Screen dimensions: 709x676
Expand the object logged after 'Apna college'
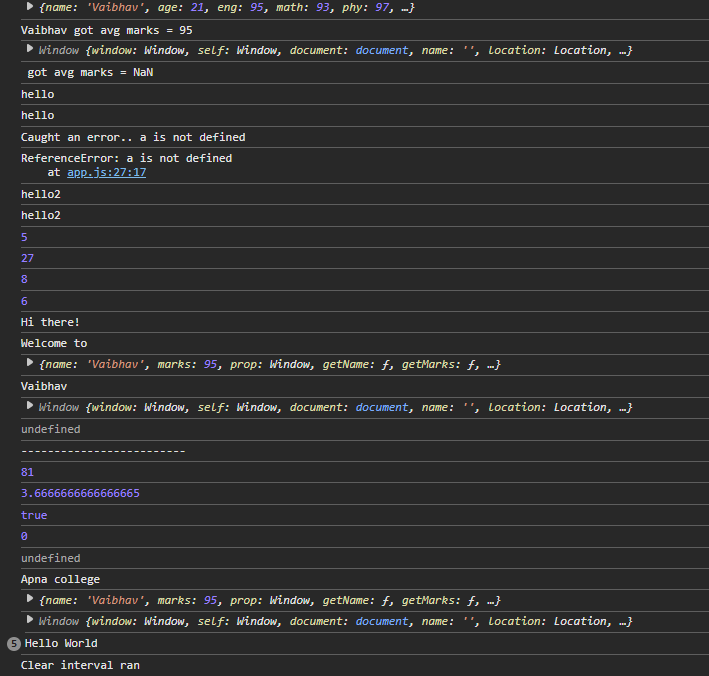click(x=30, y=599)
